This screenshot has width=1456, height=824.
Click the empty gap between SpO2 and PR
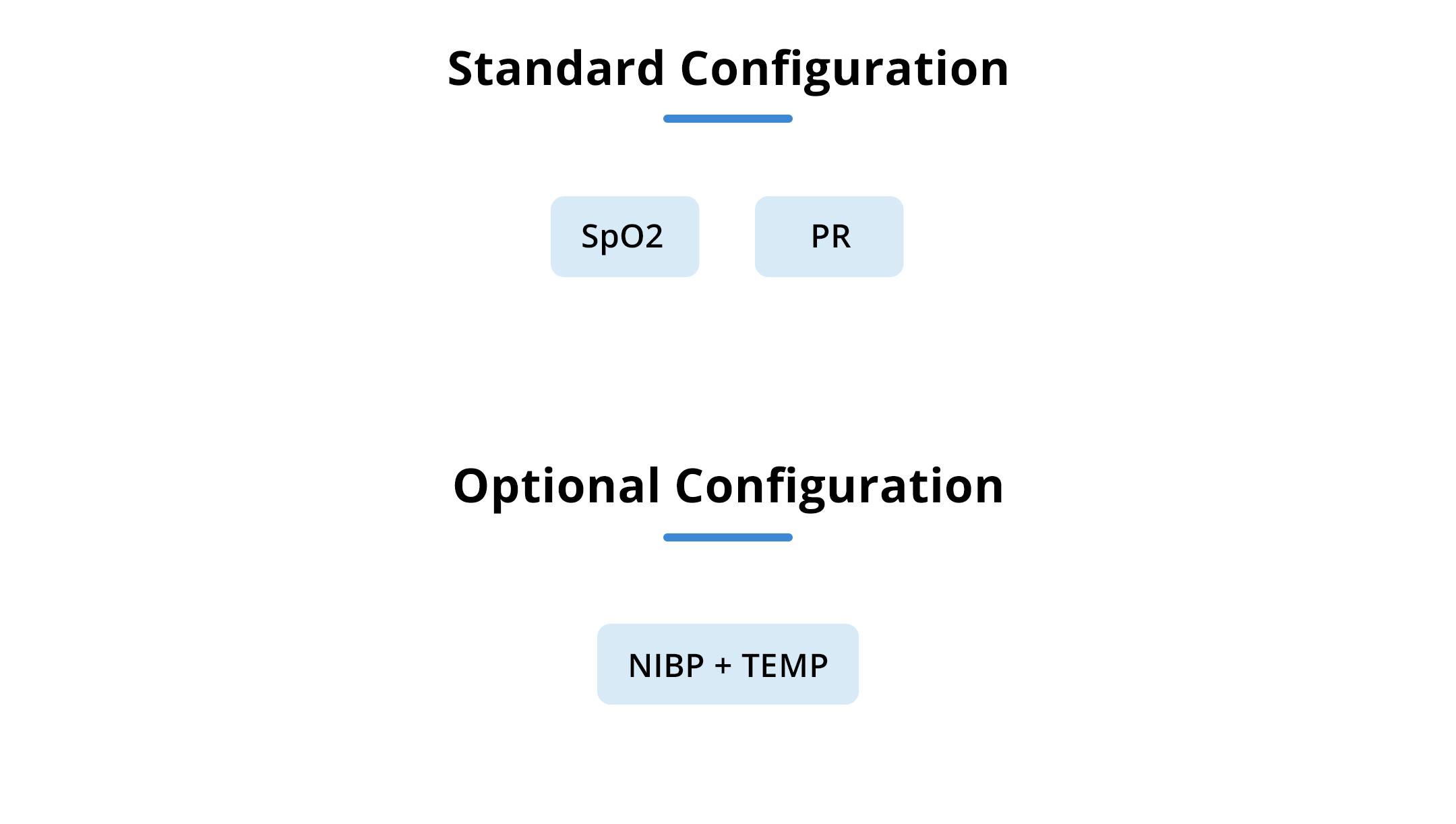[727, 237]
